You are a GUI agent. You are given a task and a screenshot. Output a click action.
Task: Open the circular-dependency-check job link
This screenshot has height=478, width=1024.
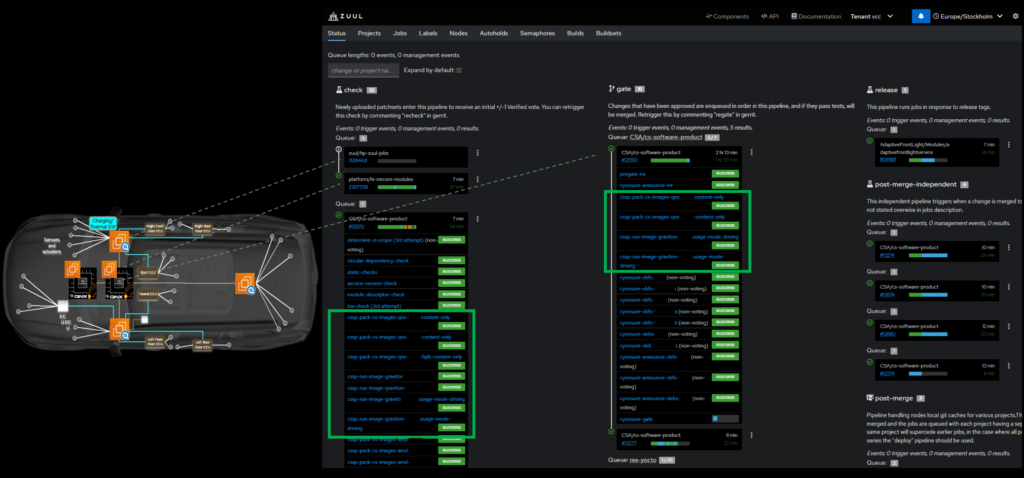coord(378,261)
